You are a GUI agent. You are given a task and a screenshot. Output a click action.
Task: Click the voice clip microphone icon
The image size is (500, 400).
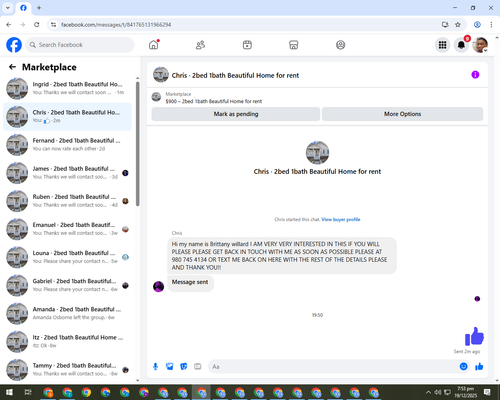155,367
